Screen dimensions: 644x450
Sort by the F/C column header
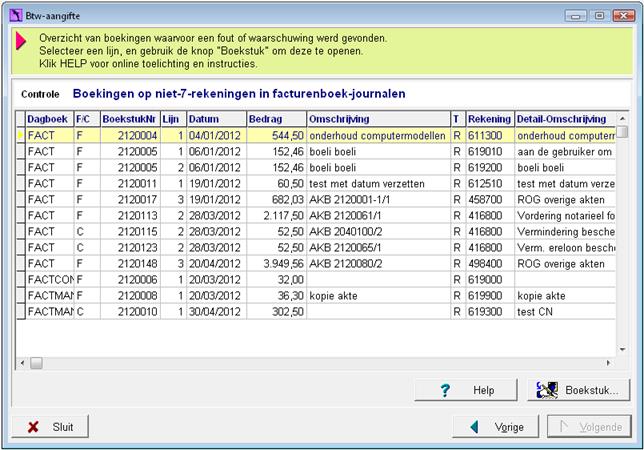87,119
